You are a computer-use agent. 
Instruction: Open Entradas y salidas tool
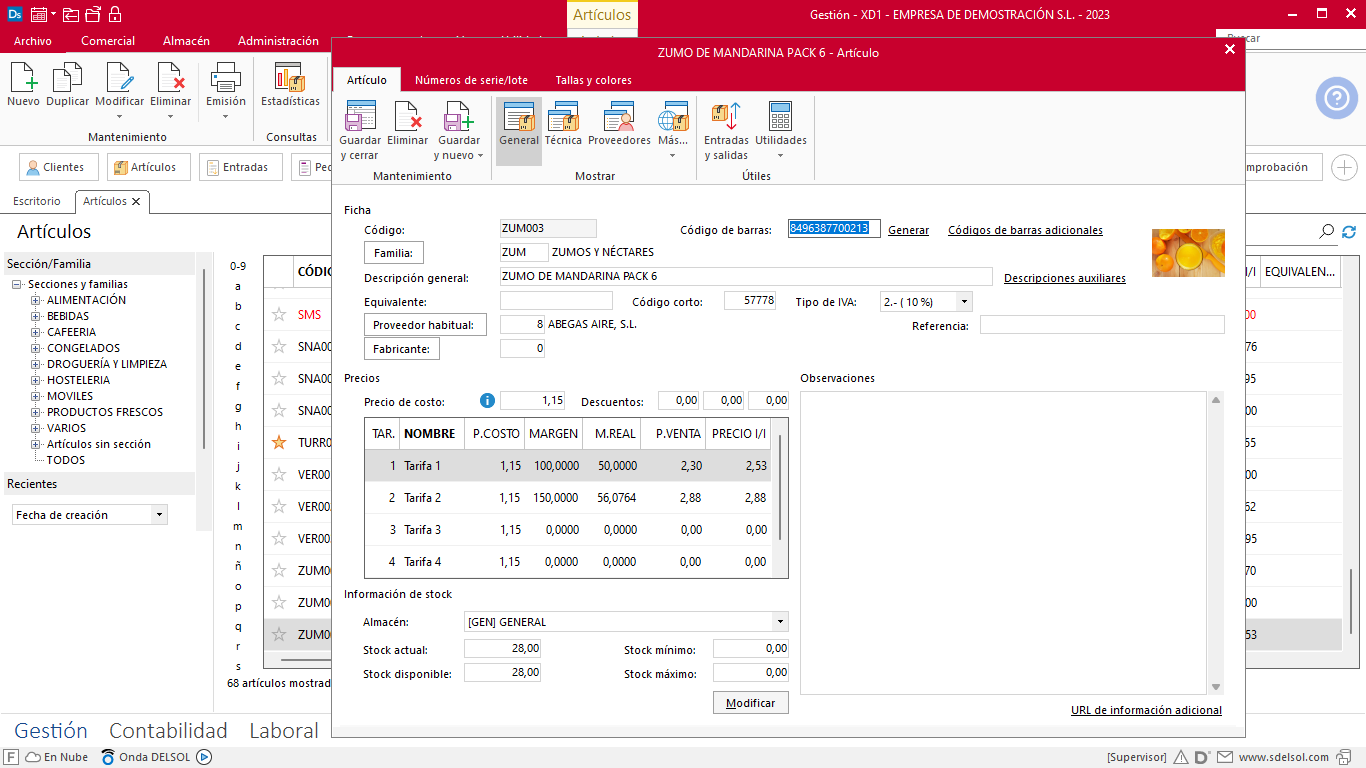(x=725, y=131)
